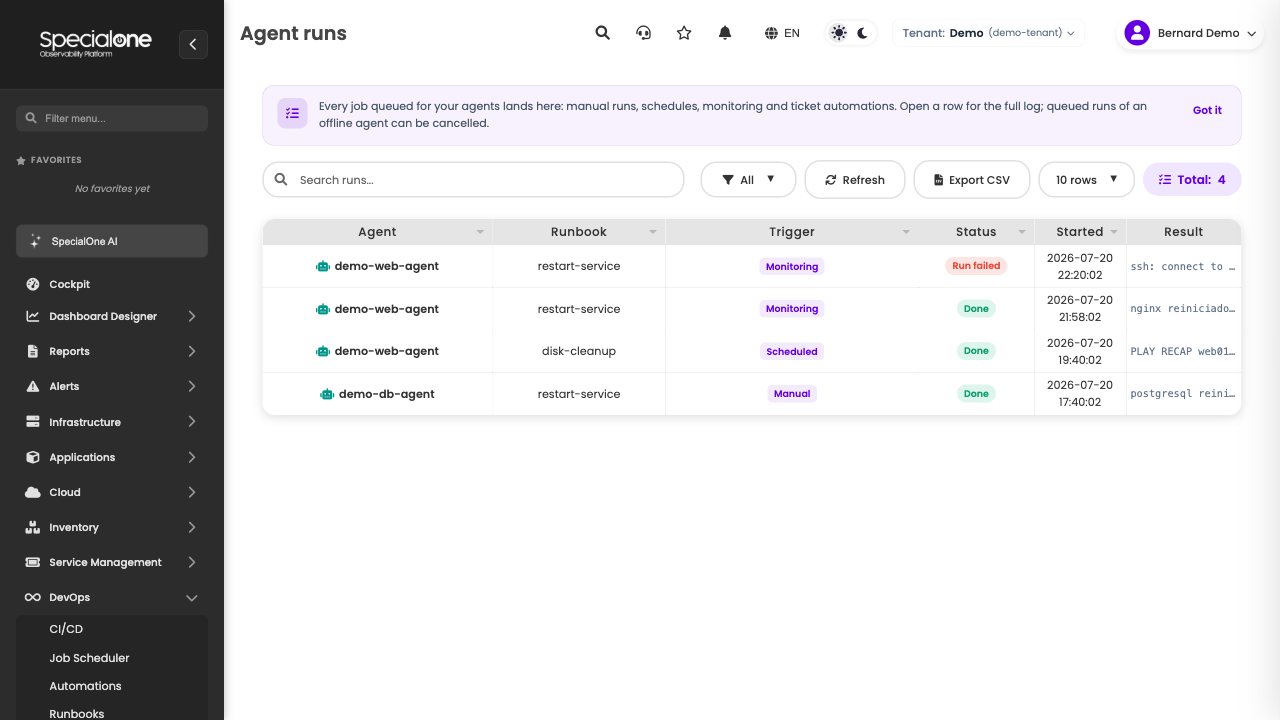Click the Service Management ticket icon
This screenshot has height=720, width=1280.
tap(33, 562)
